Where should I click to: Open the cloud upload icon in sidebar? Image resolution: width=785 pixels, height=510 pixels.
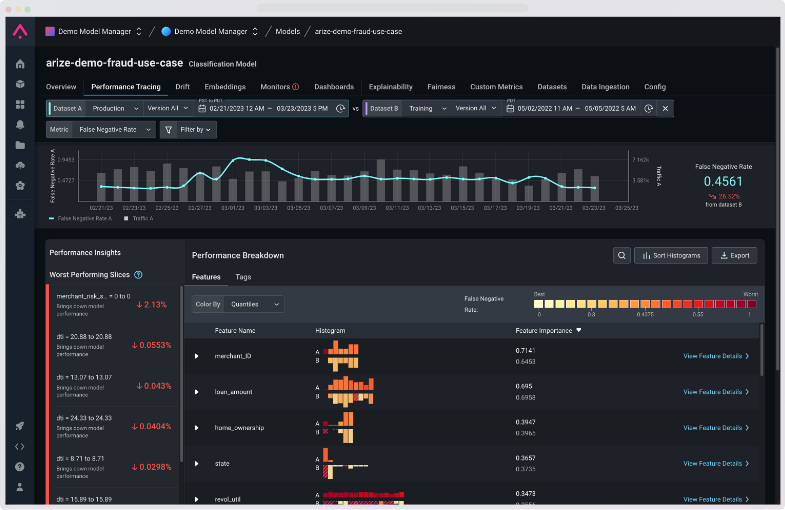pyautogui.click(x=20, y=165)
